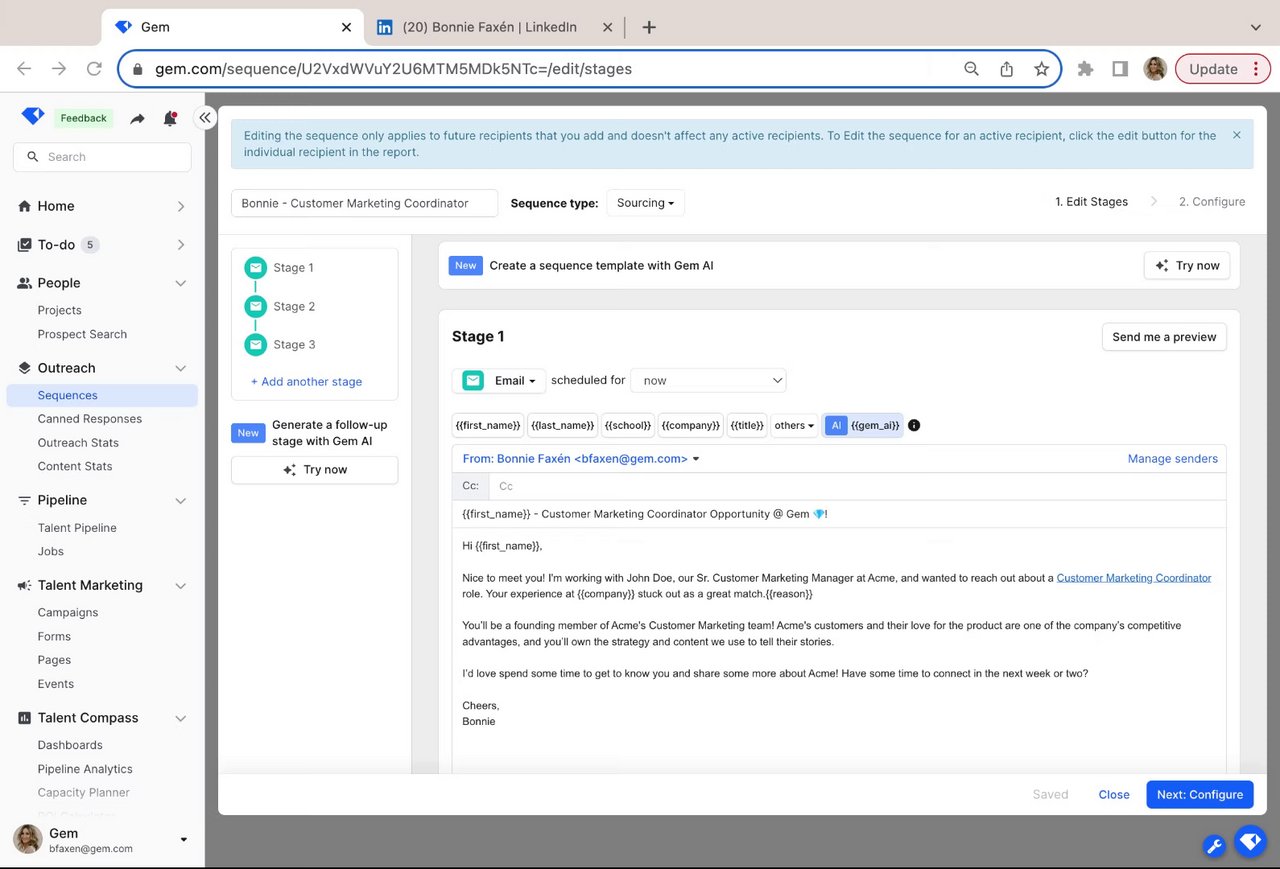
Task: Click Add another stage link
Action: [x=306, y=382]
